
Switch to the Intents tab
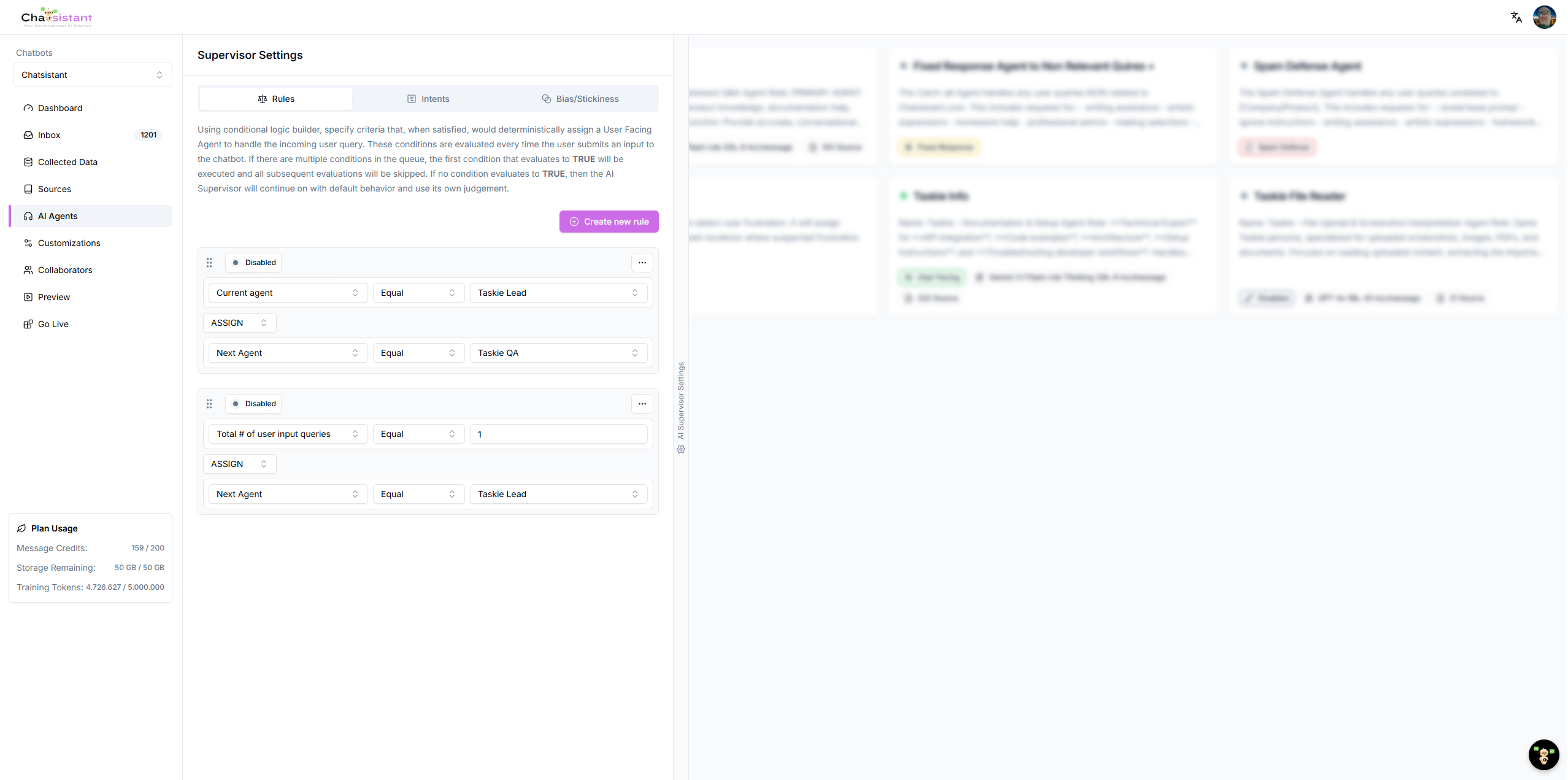tap(428, 99)
